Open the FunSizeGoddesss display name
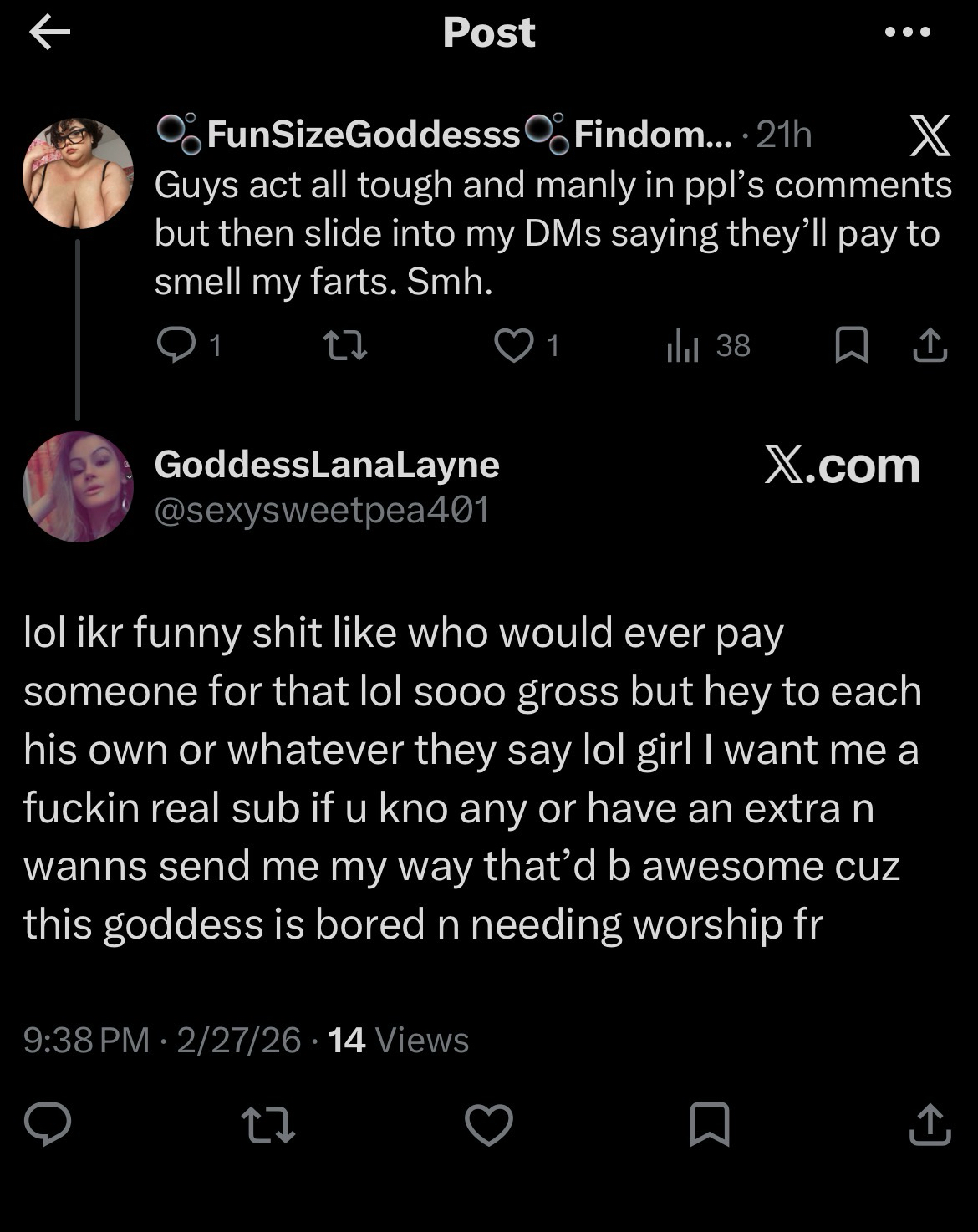 (364, 135)
